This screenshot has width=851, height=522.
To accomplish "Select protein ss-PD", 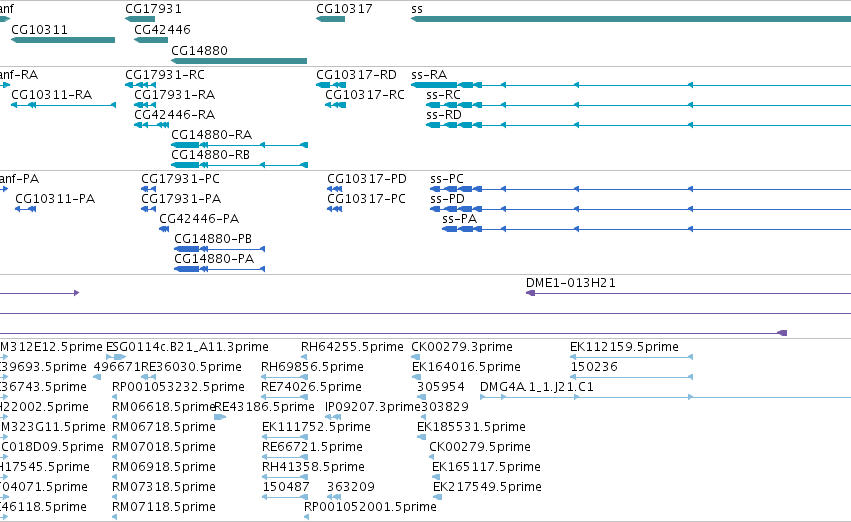I will [x=640, y=209].
